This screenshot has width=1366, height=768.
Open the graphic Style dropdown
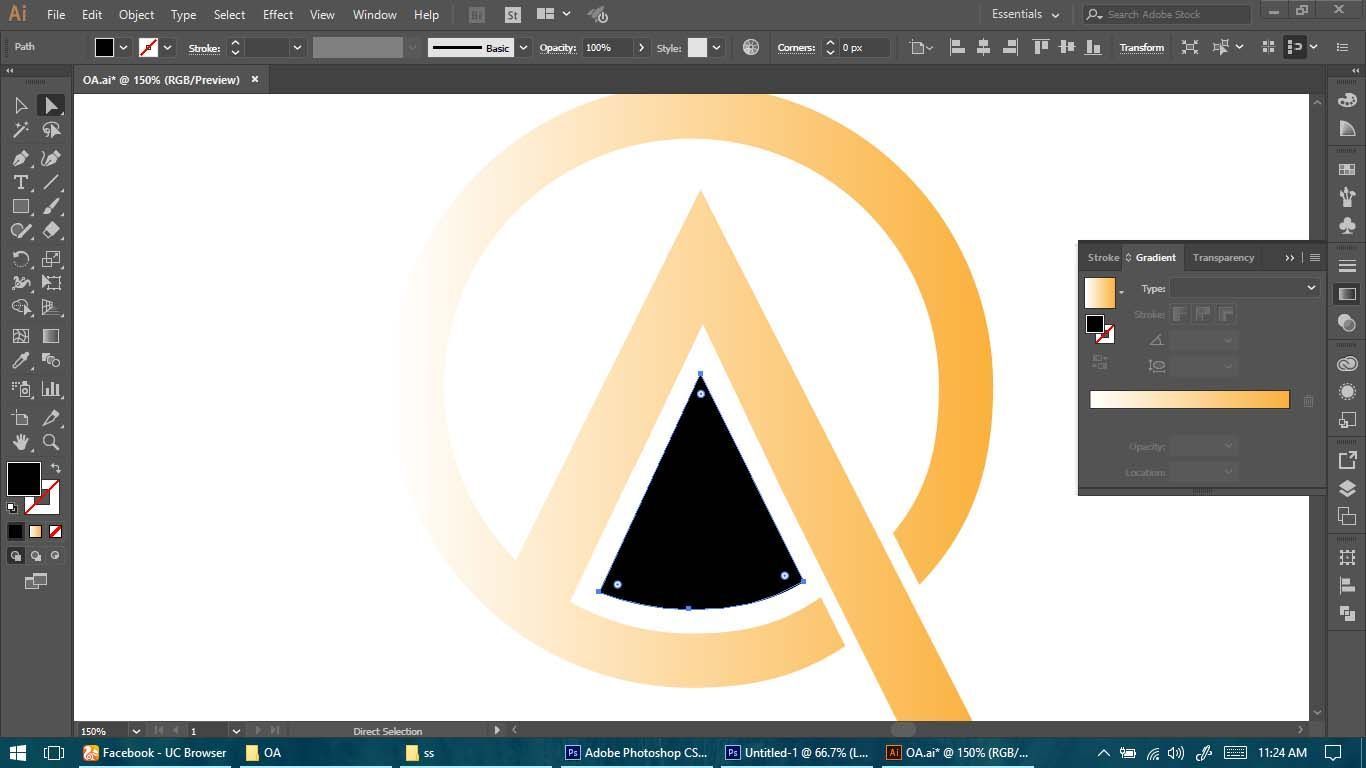click(716, 47)
